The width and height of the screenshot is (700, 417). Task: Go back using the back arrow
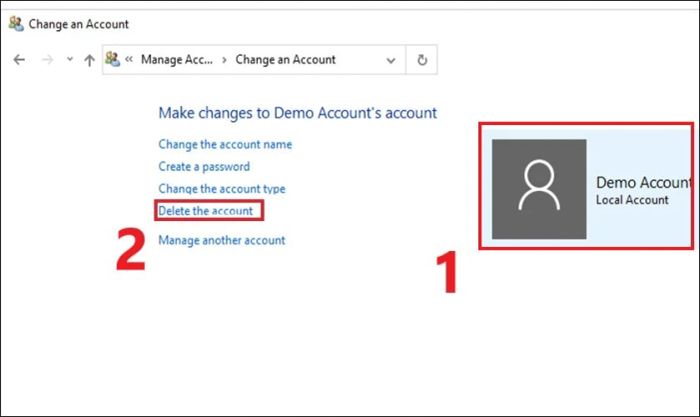coord(19,59)
